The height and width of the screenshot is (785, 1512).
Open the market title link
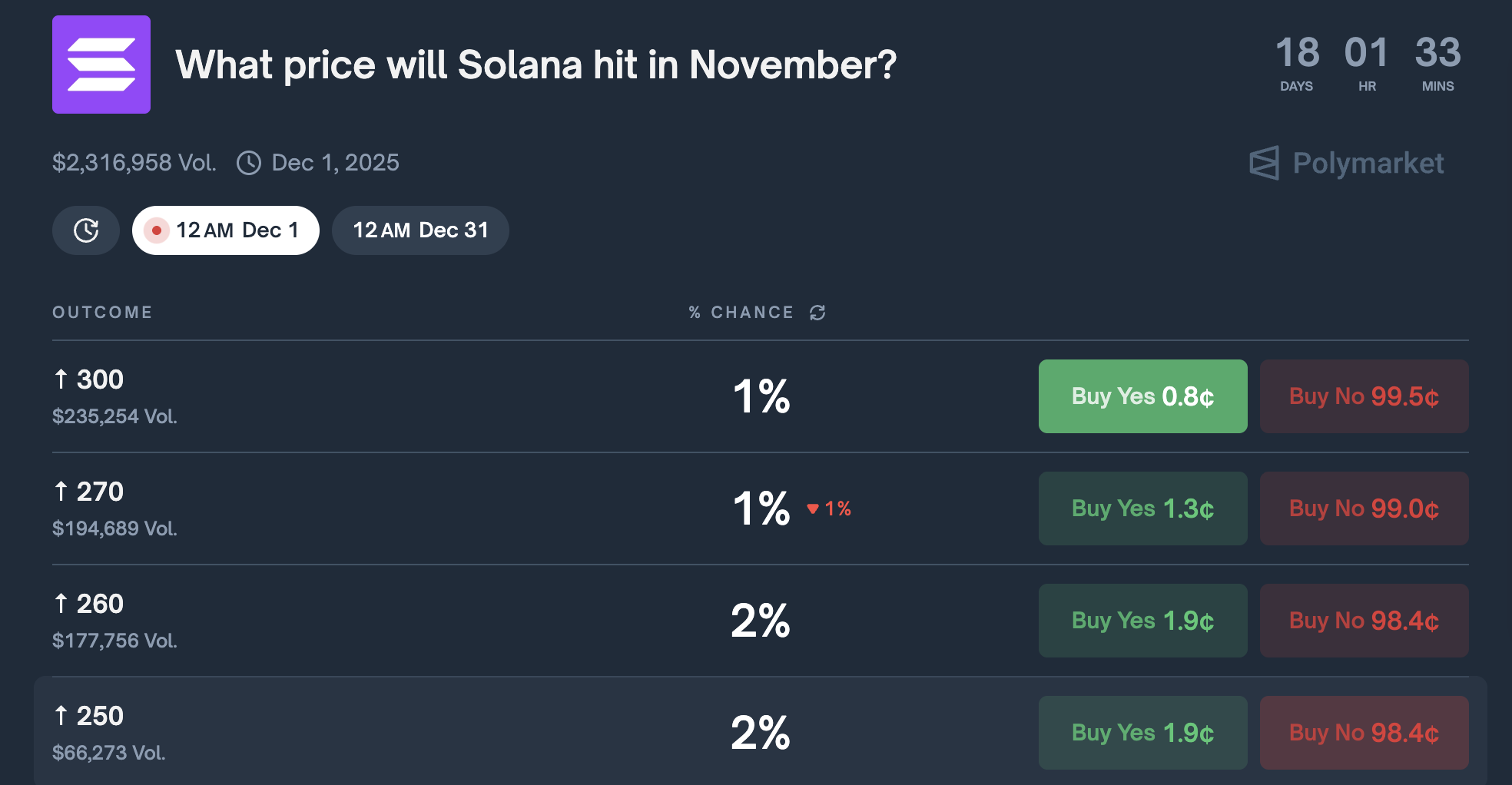coord(536,65)
